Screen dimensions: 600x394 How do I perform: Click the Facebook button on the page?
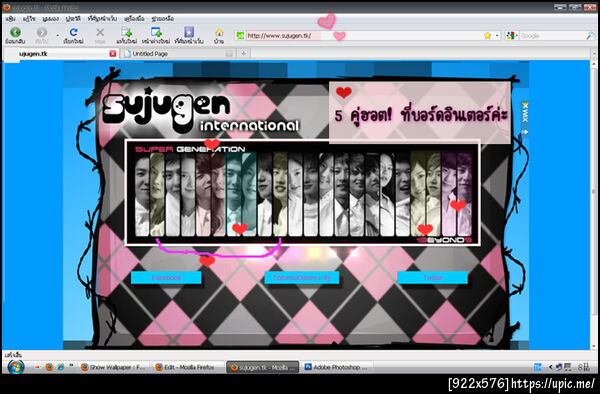(x=166, y=278)
